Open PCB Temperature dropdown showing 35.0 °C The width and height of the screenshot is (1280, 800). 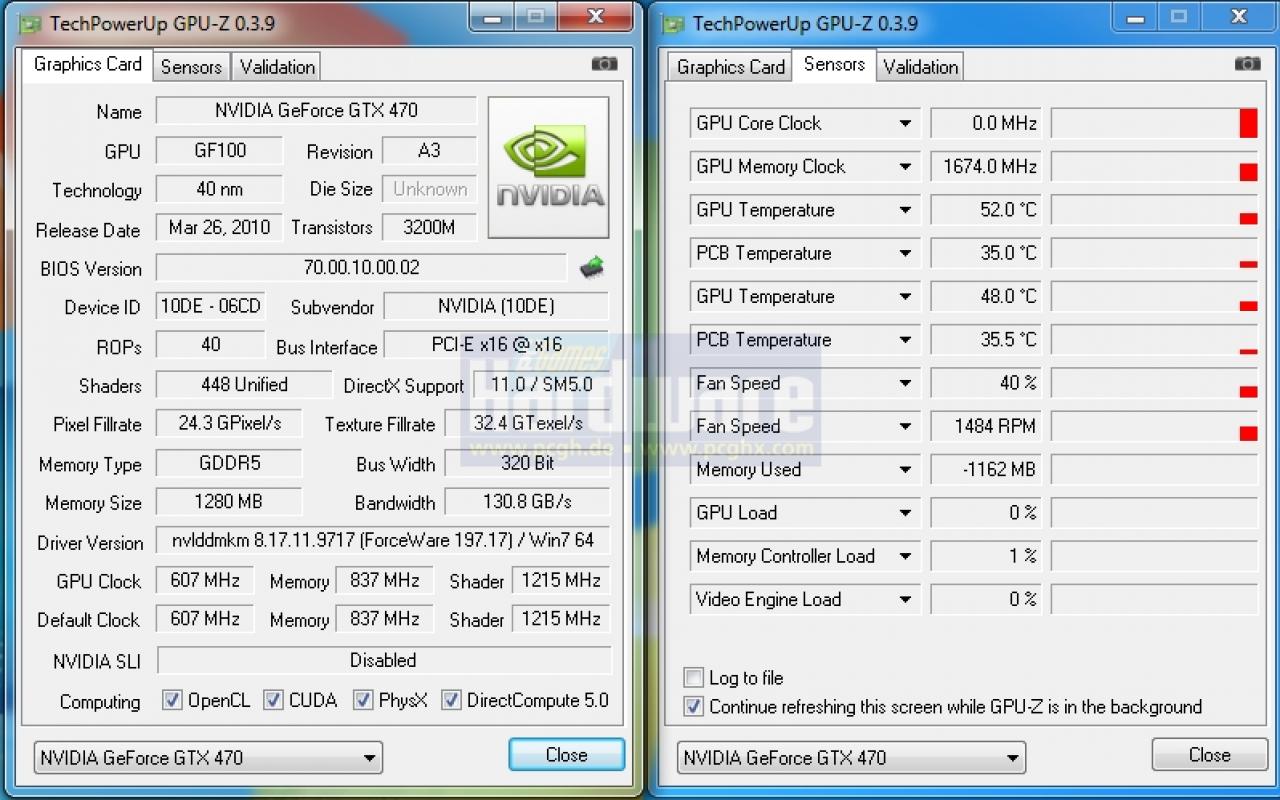[x=904, y=253]
